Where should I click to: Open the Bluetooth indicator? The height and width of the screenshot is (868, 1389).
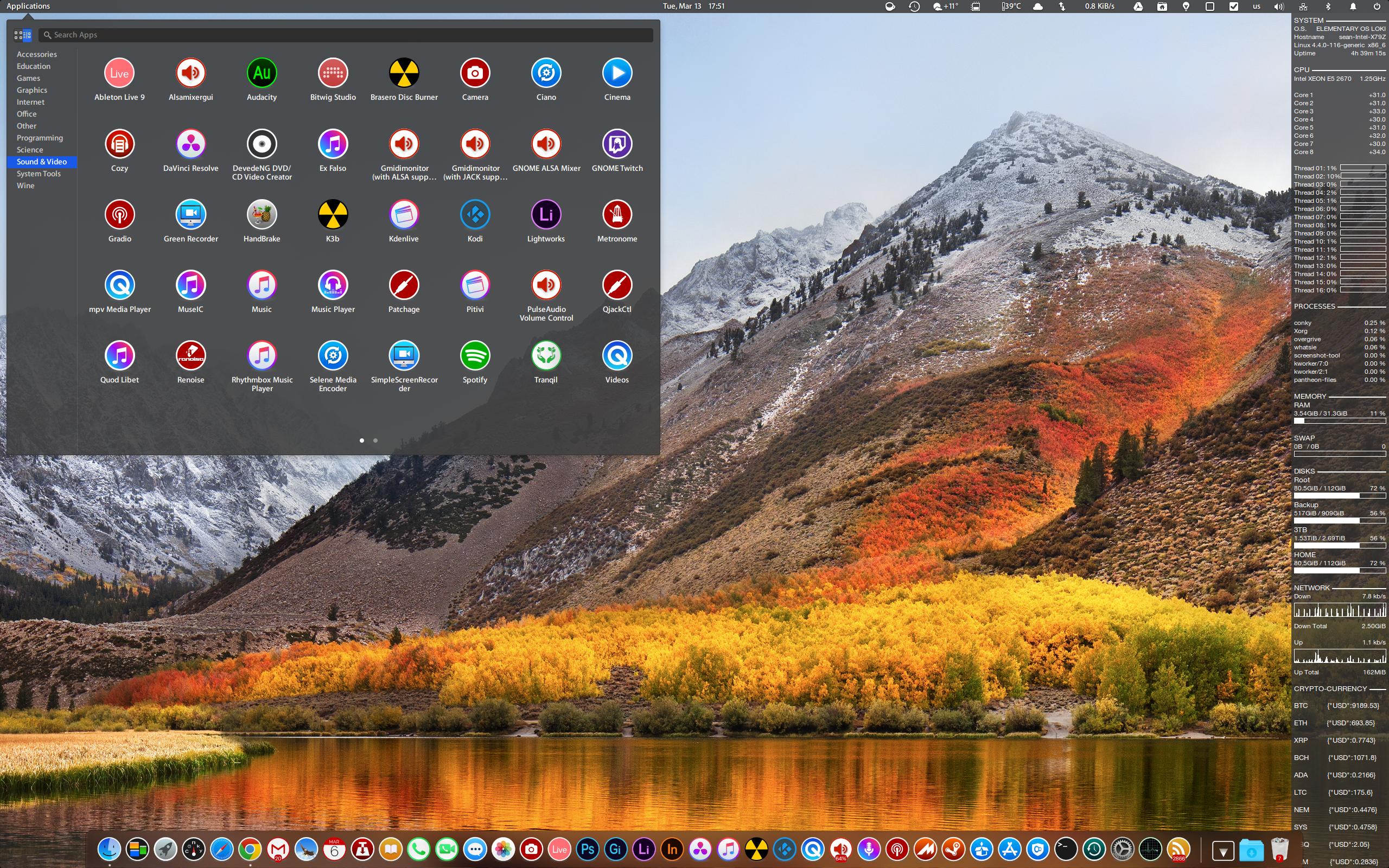[x=1328, y=7]
